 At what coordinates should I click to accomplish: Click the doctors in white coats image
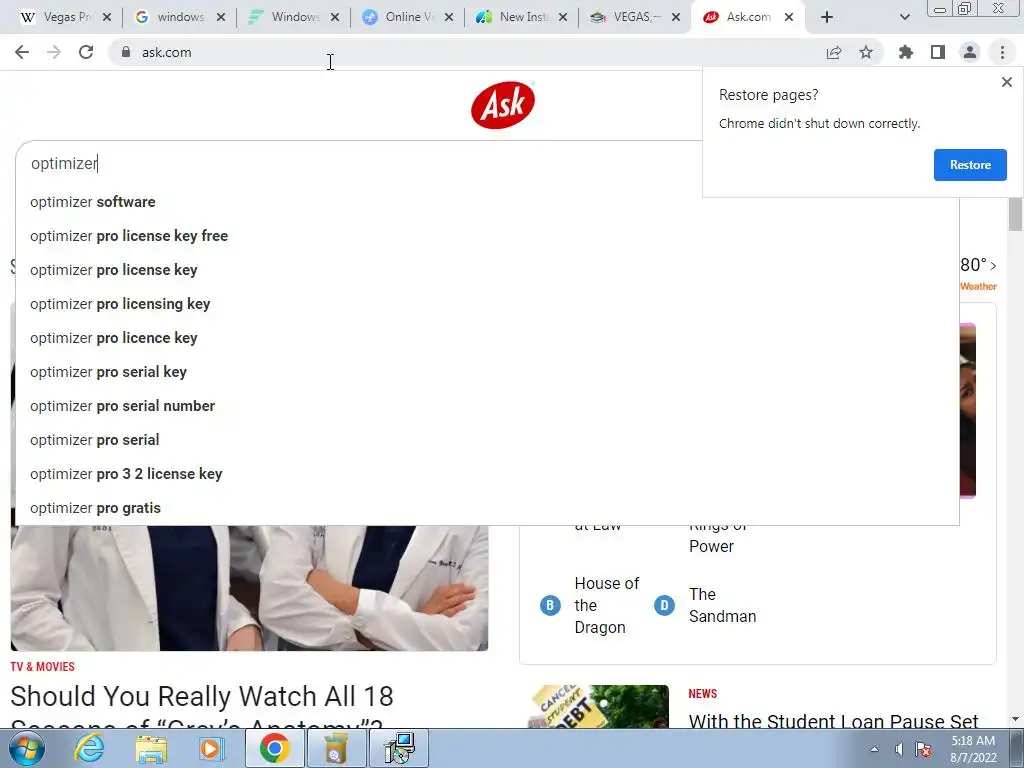point(249,588)
